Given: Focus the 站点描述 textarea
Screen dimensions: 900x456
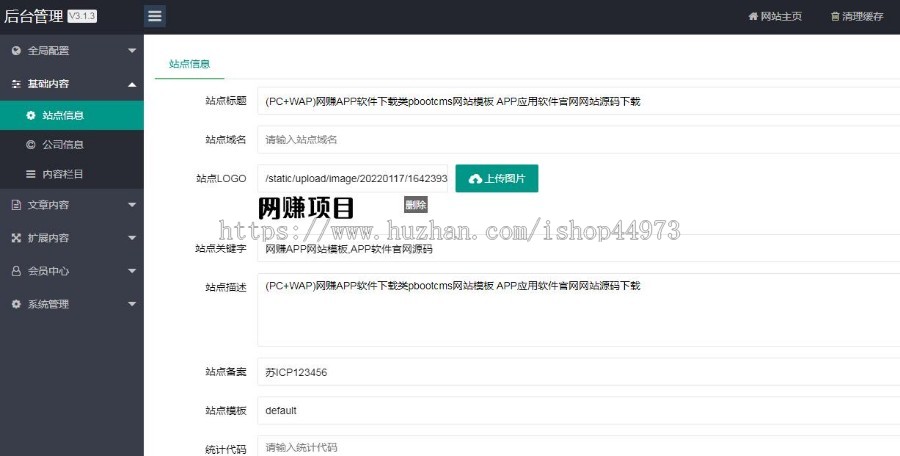Looking at the screenshot, I should coord(579,310).
